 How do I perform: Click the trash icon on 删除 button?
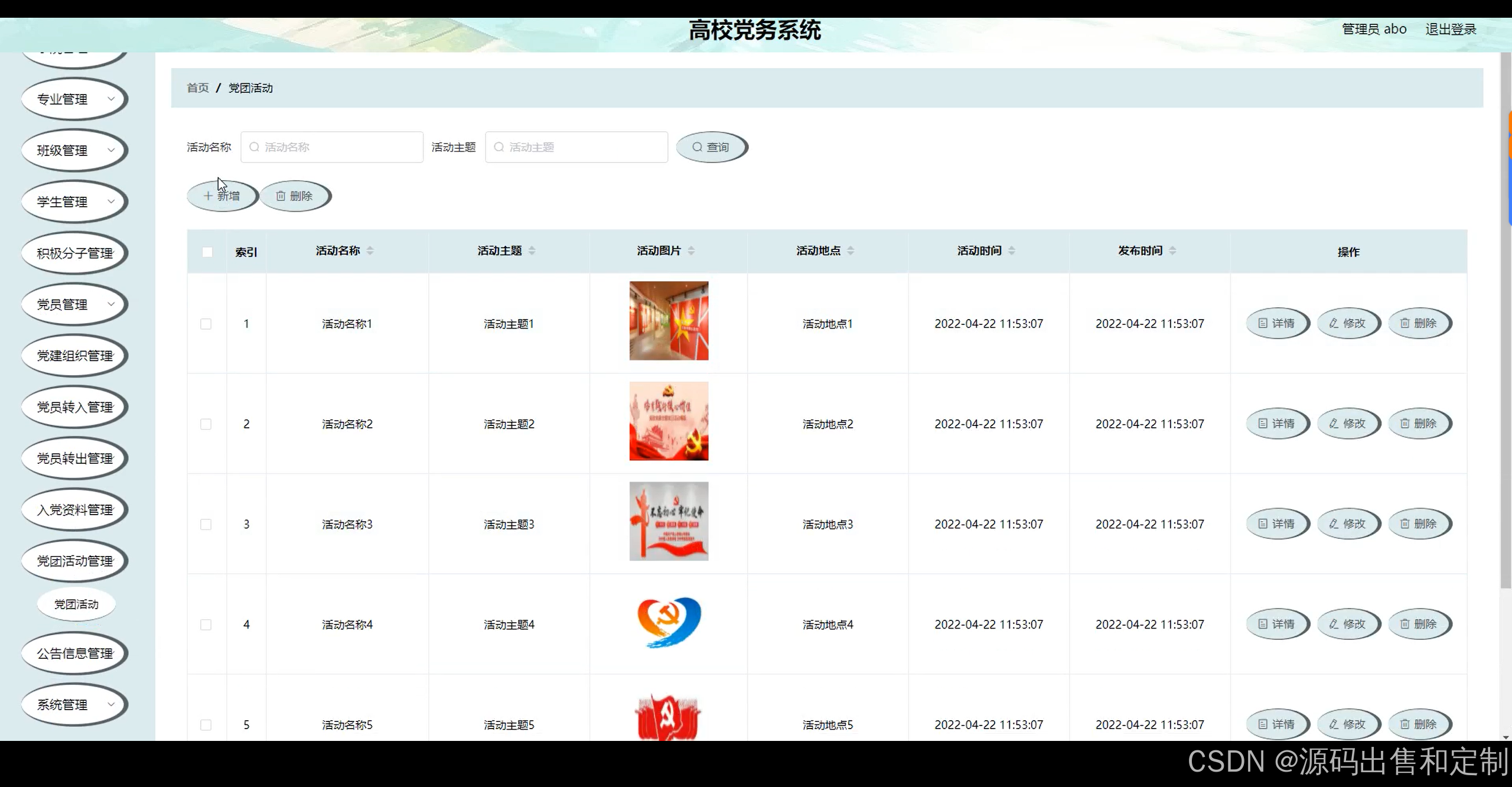coord(281,196)
